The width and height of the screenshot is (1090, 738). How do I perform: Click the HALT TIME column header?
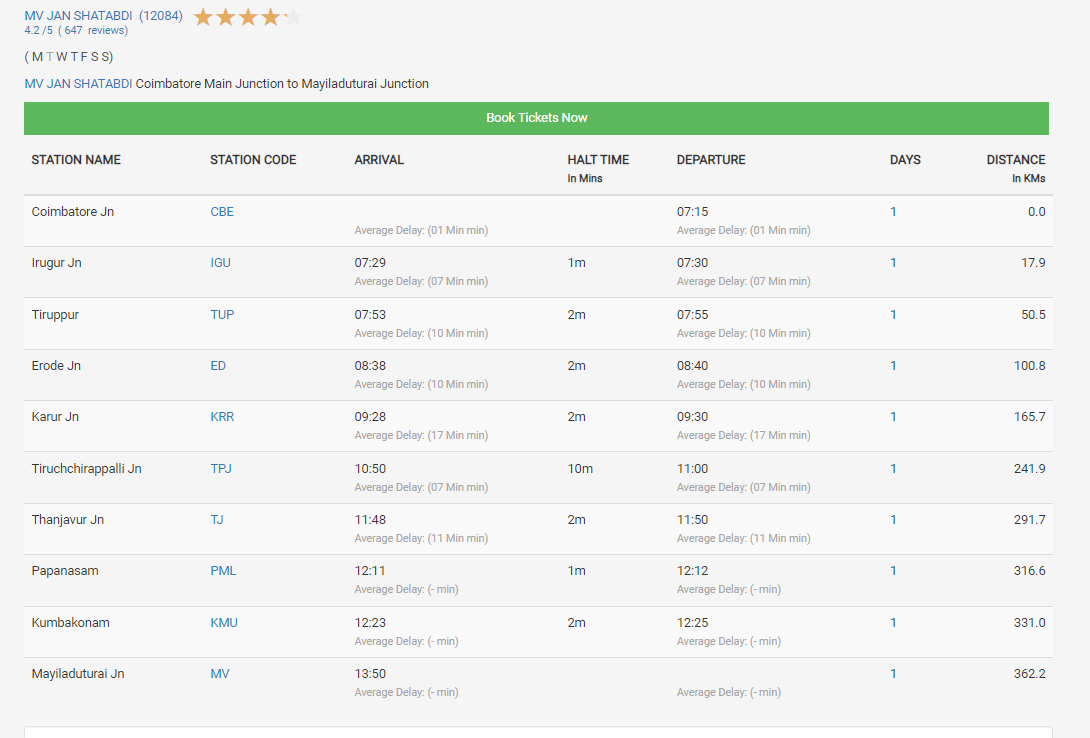[x=598, y=160]
